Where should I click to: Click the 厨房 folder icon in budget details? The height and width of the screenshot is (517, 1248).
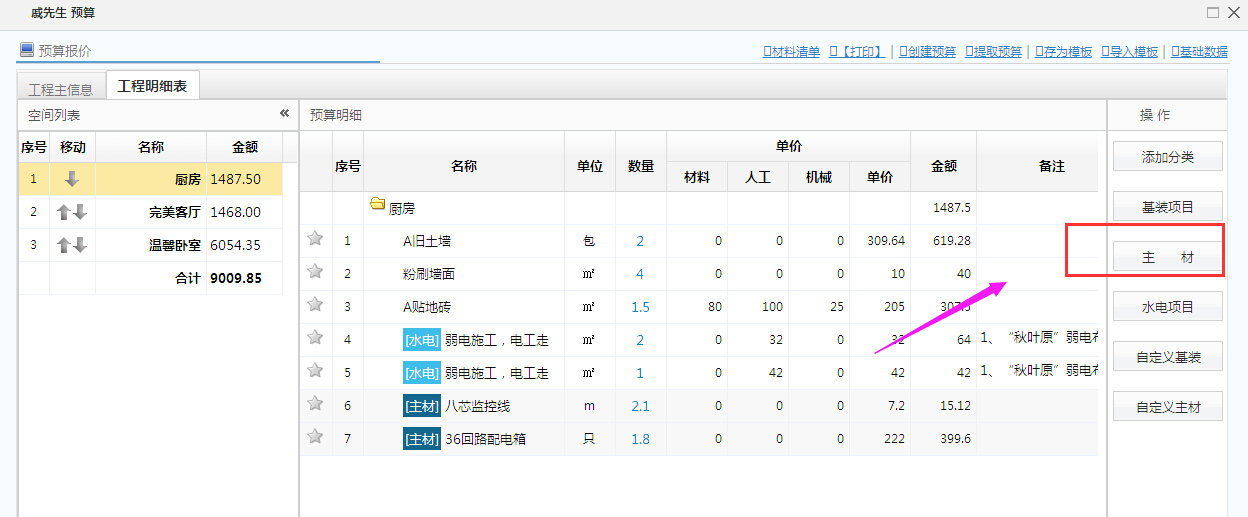coord(377,205)
